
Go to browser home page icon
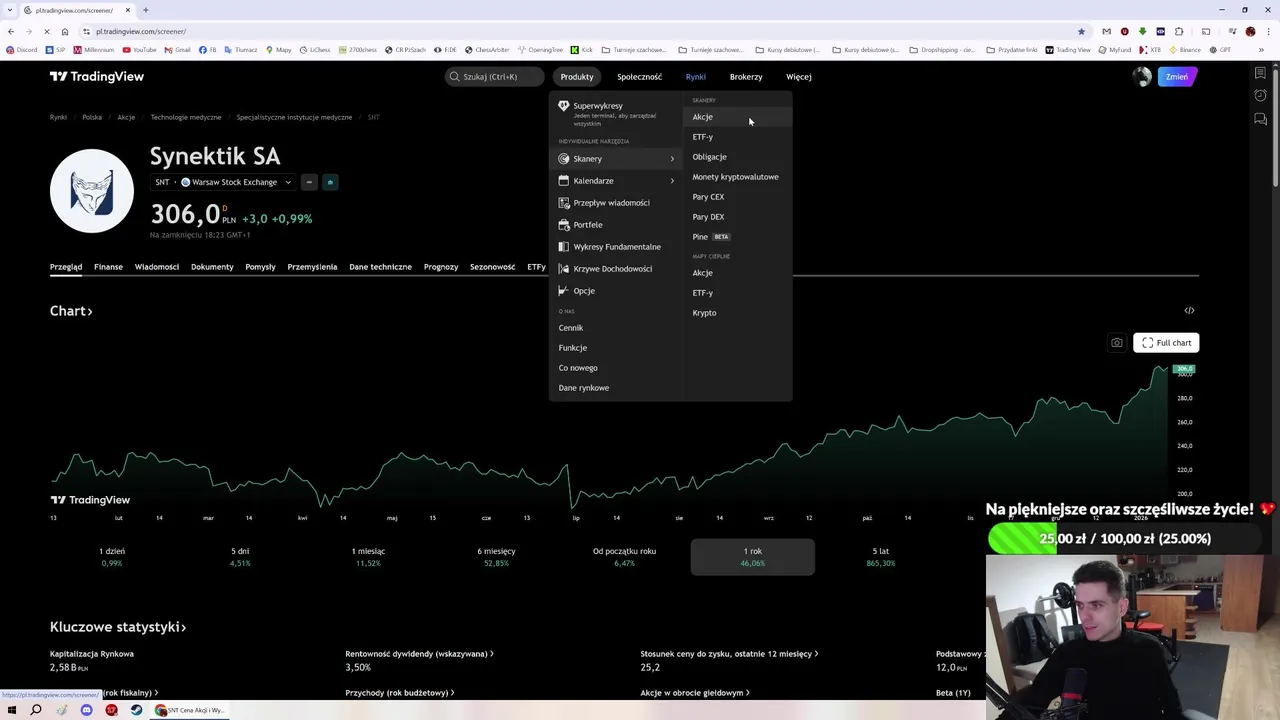click(x=65, y=31)
